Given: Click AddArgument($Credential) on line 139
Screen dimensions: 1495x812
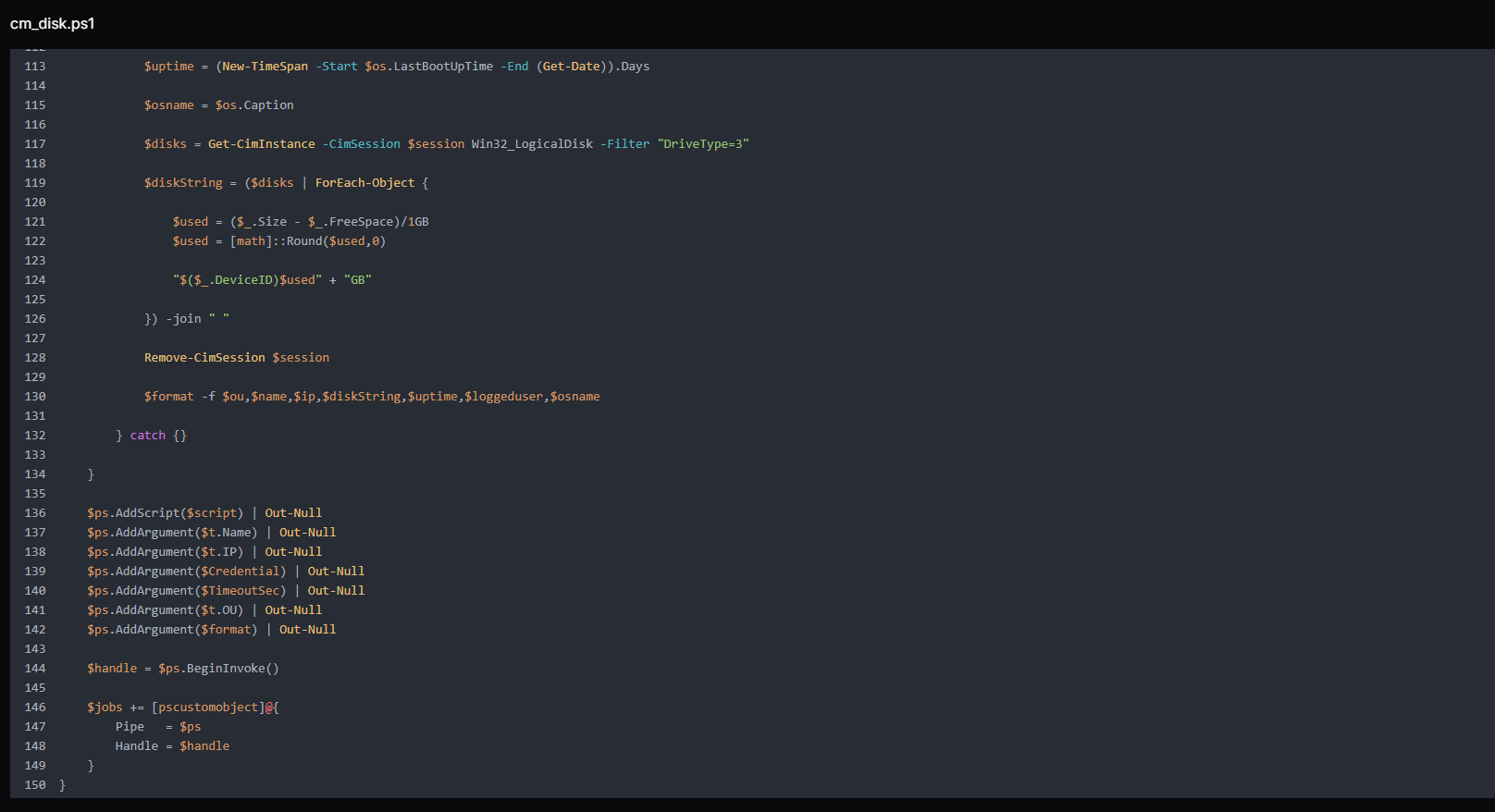Looking at the screenshot, I should pos(201,572).
